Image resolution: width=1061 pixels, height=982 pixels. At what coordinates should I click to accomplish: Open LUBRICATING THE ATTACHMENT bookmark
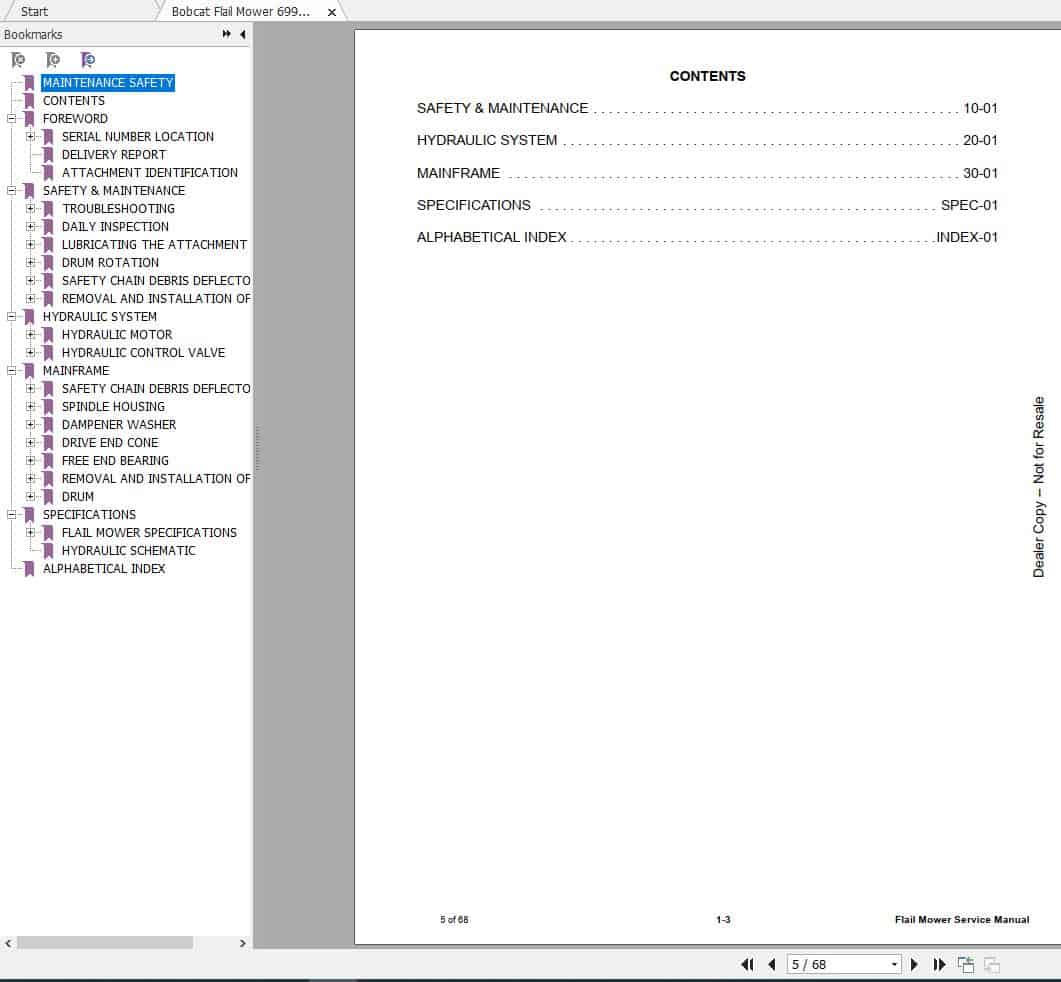[154, 244]
